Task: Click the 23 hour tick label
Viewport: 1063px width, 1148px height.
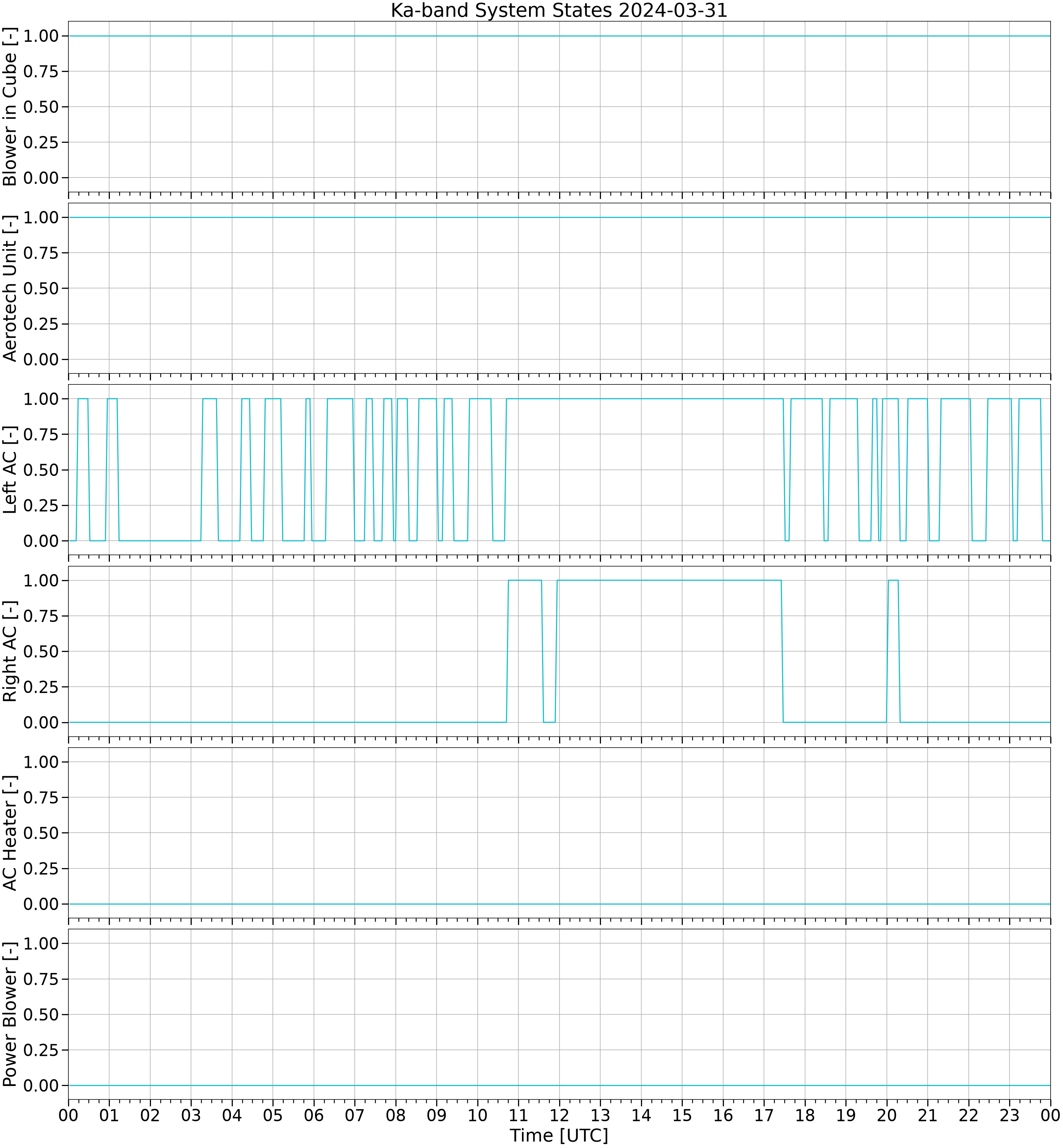Action: [1009, 1115]
